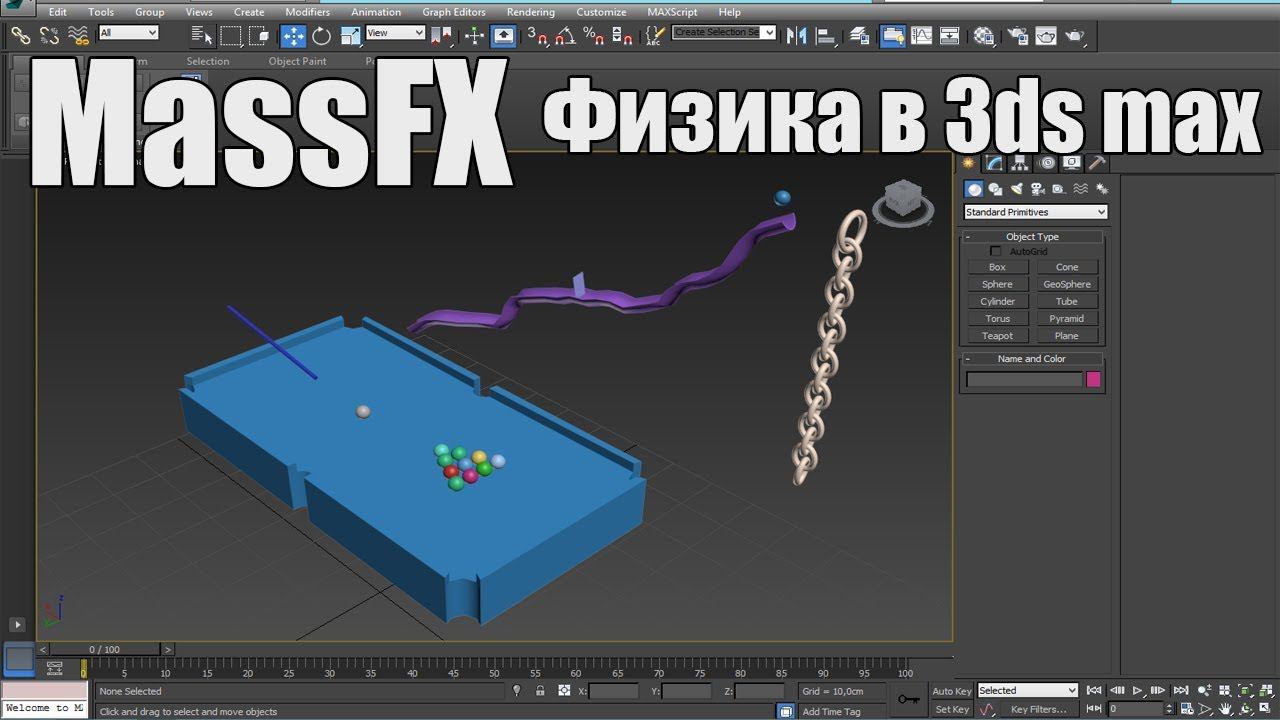Click the Key Filters button

pyautogui.click(x=1038, y=709)
